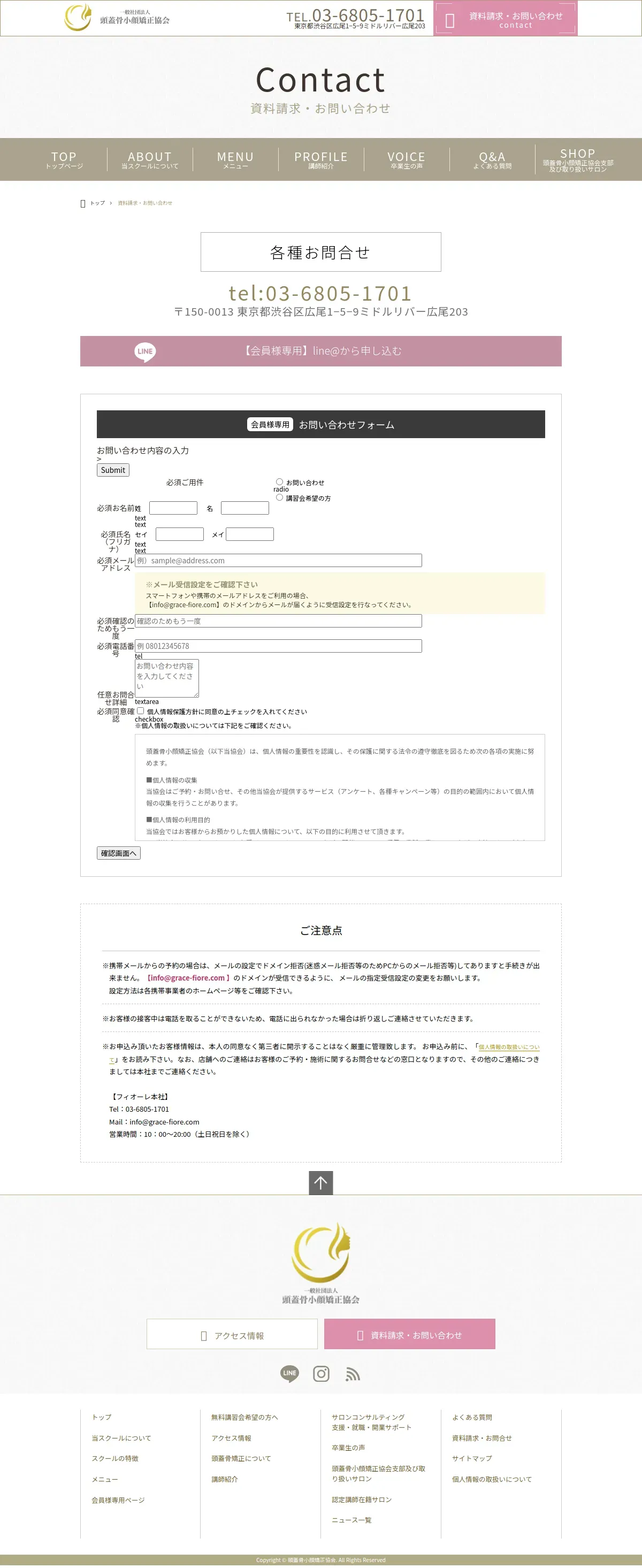This screenshot has height=1568, width=642.
Task: Click the back-to-top arrow button
Action: 320,1183
